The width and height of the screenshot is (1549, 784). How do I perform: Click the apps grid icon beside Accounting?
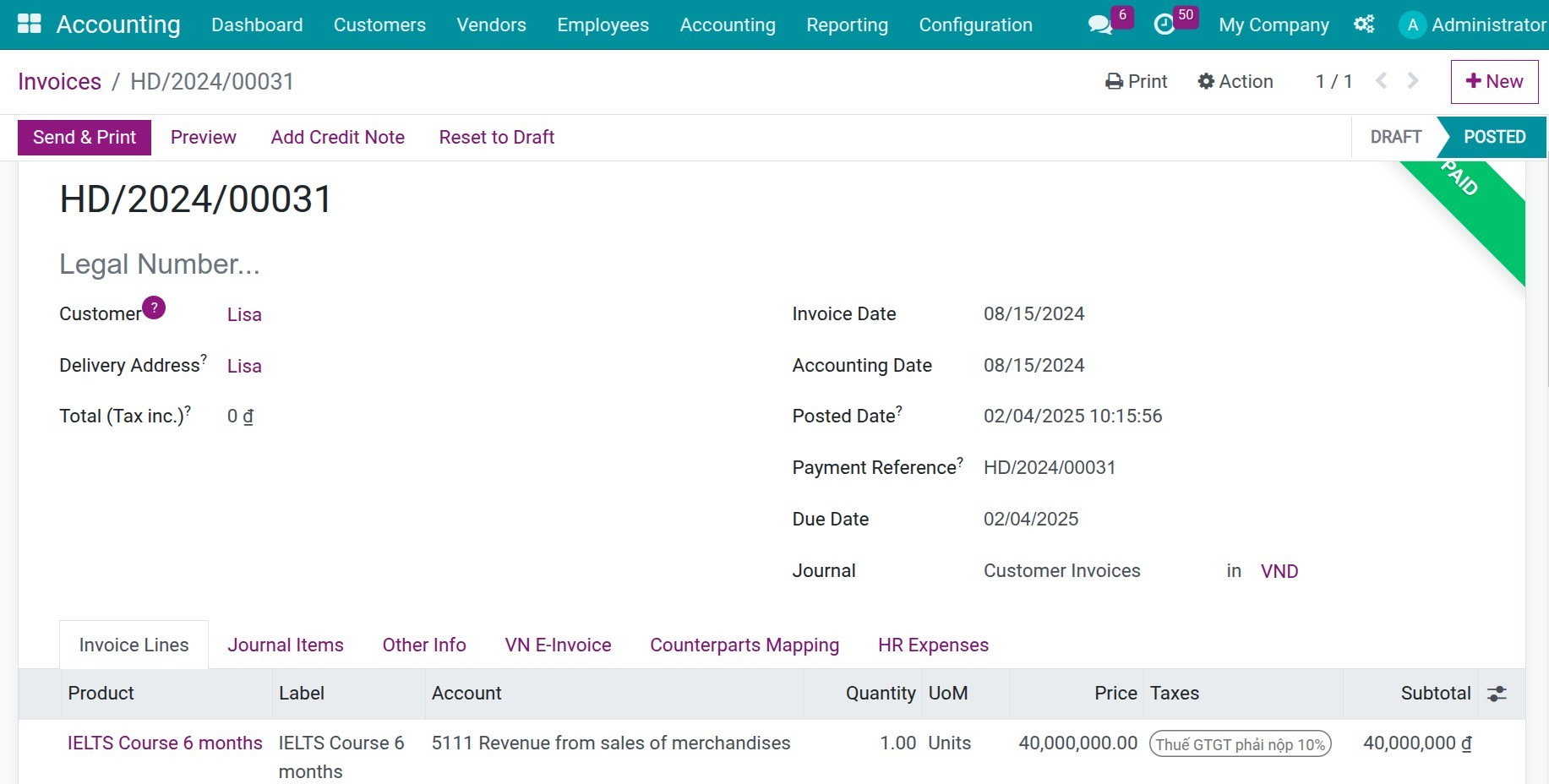[28, 22]
